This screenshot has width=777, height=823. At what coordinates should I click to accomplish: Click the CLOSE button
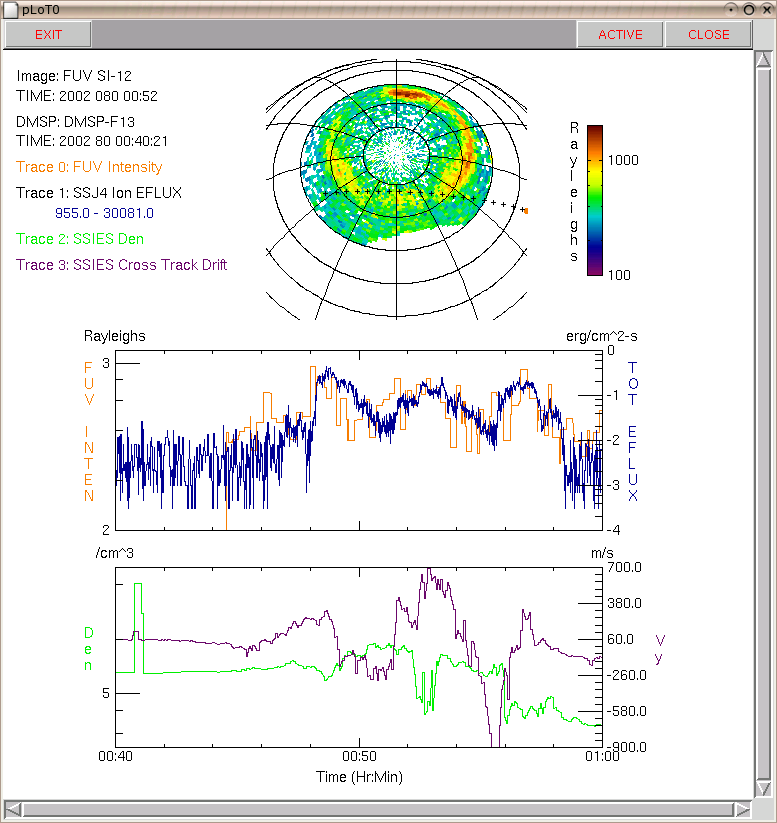(708, 35)
